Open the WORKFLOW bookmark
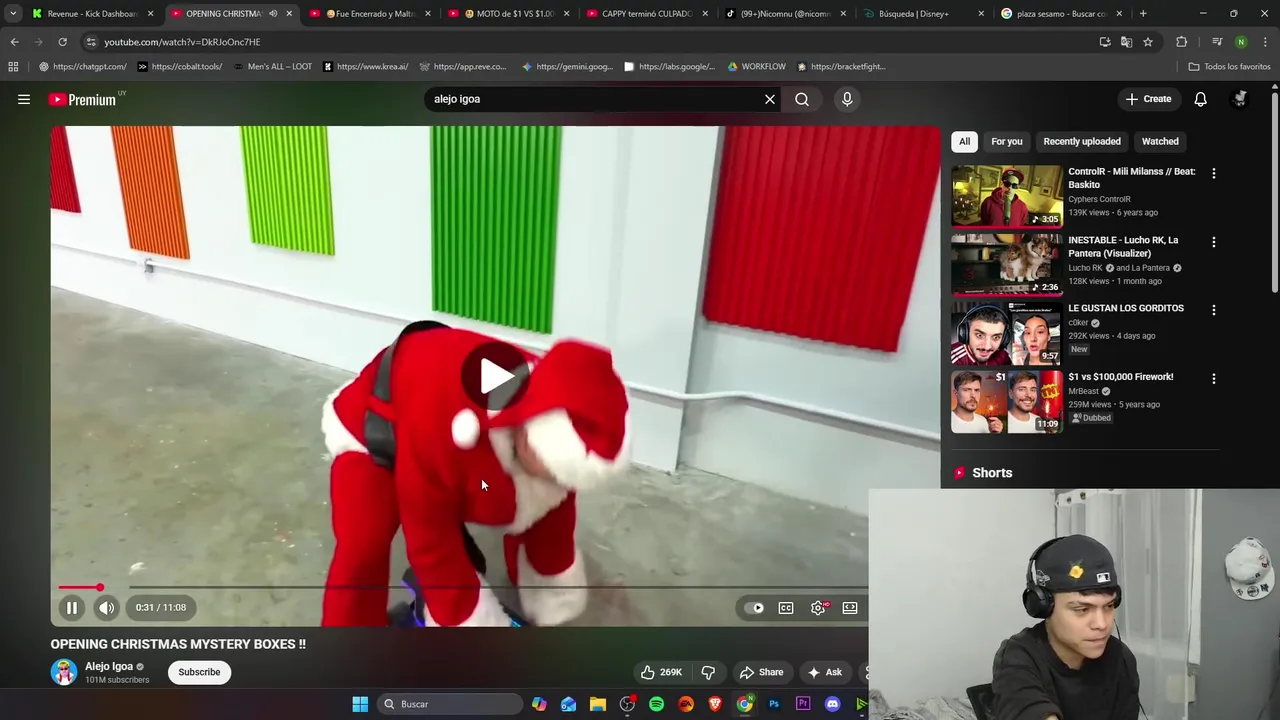The image size is (1280, 720). [756, 67]
